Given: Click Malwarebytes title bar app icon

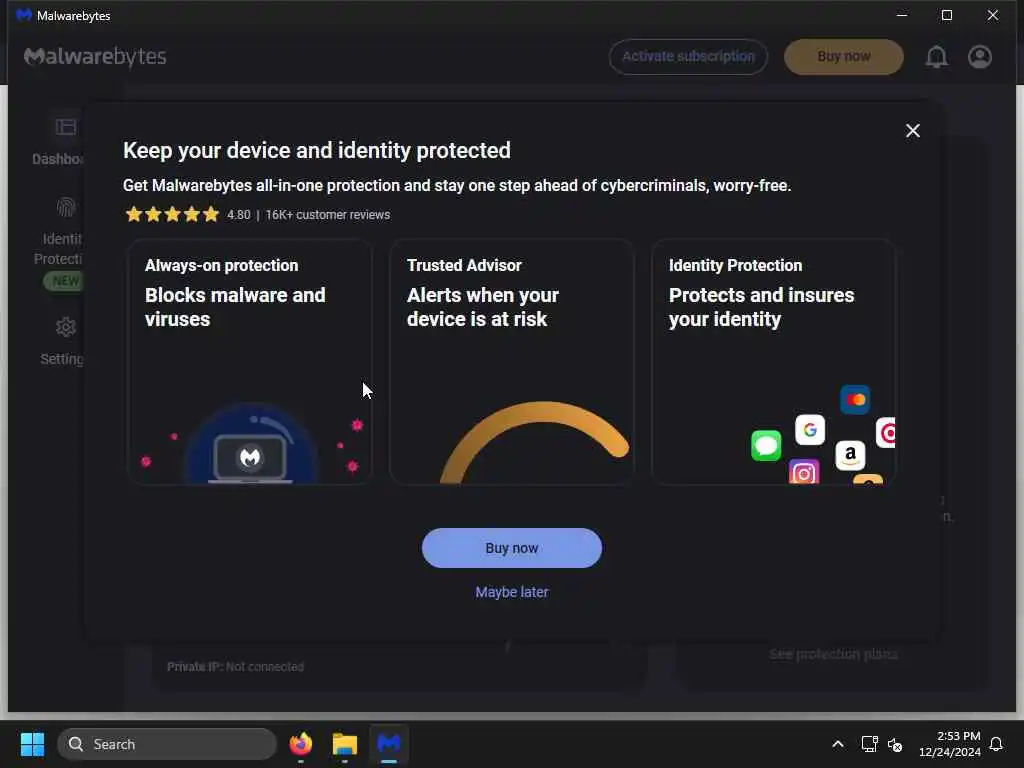Looking at the screenshot, I should point(24,15).
